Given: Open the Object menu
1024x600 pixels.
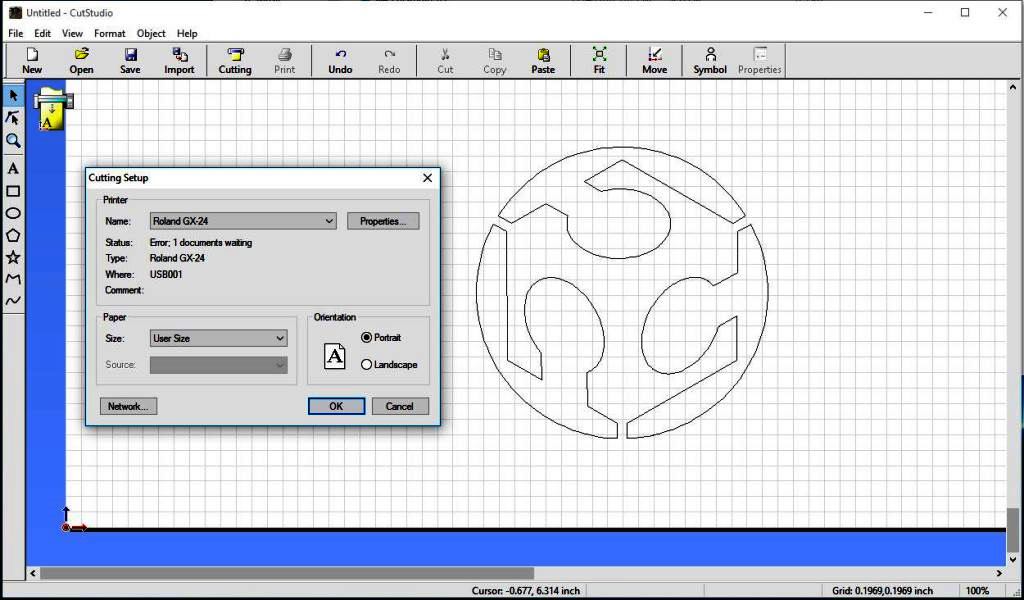Looking at the screenshot, I should (151, 33).
